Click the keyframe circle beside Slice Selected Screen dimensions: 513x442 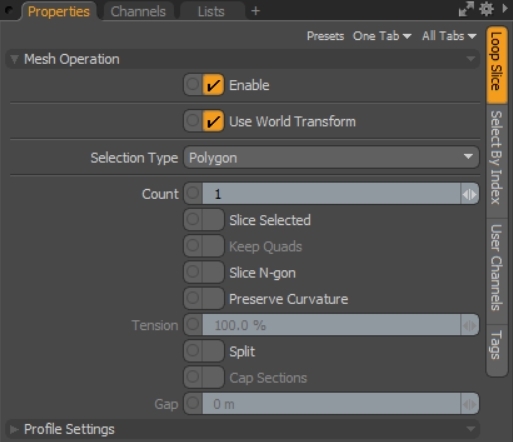193,220
